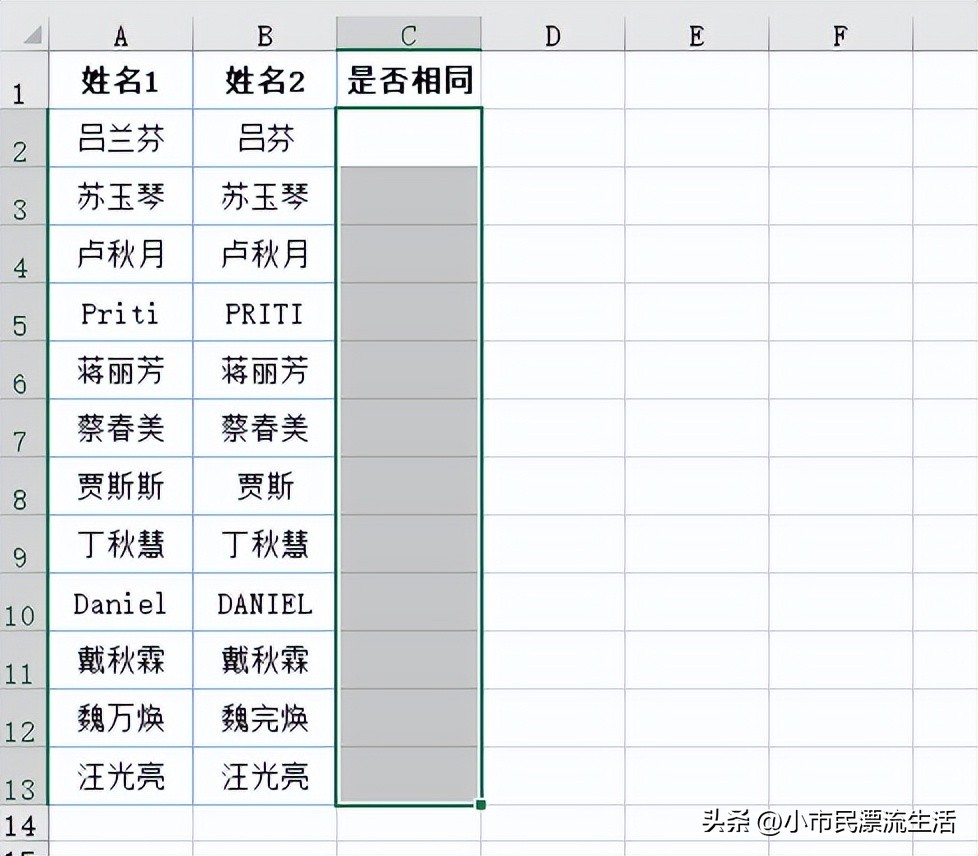
Task: Select the cell with Priti
Action: (x=120, y=312)
